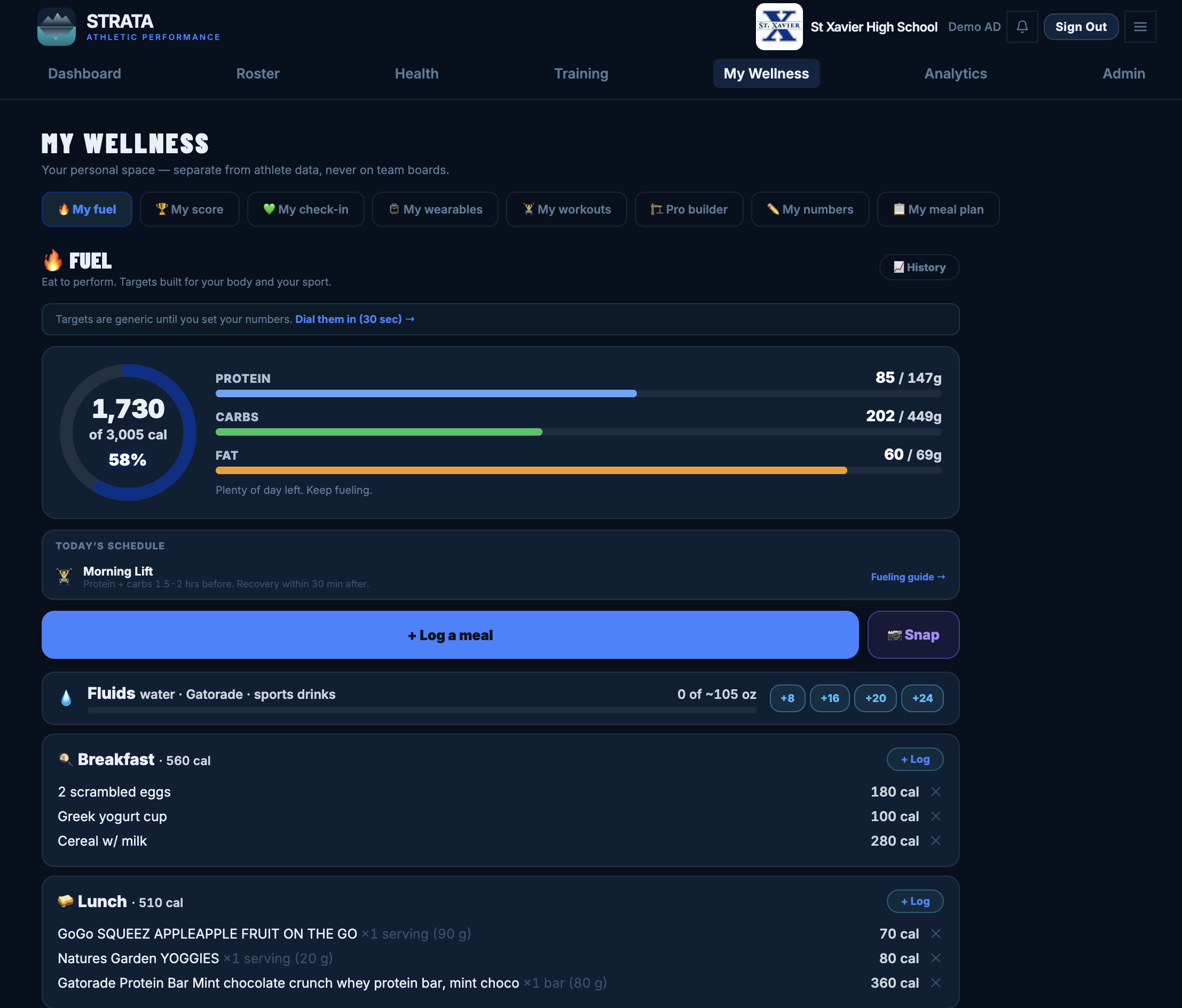The image size is (1182, 1008).
Task: Open the Roster tab
Action: (x=258, y=74)
